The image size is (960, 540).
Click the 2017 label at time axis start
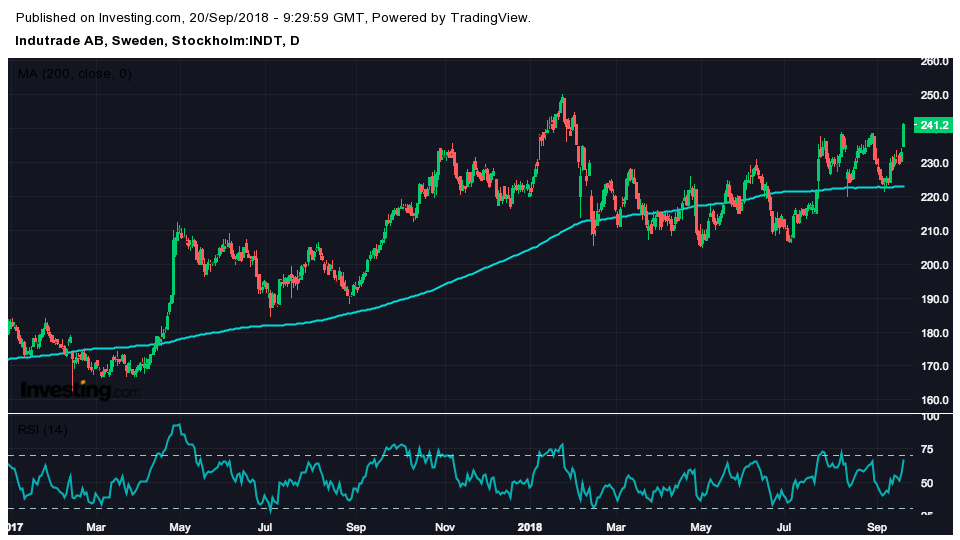point(13,526)
